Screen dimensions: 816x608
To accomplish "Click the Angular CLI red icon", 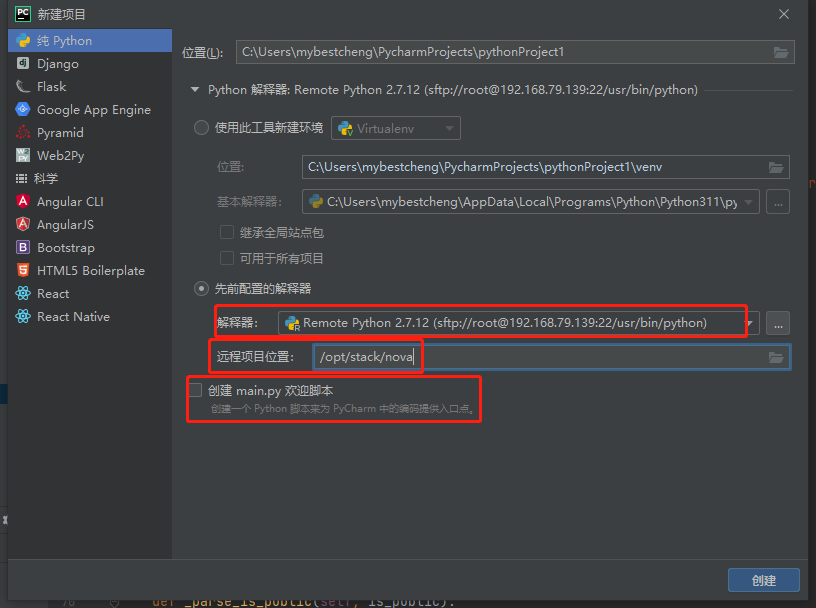I will click(23, 201).
